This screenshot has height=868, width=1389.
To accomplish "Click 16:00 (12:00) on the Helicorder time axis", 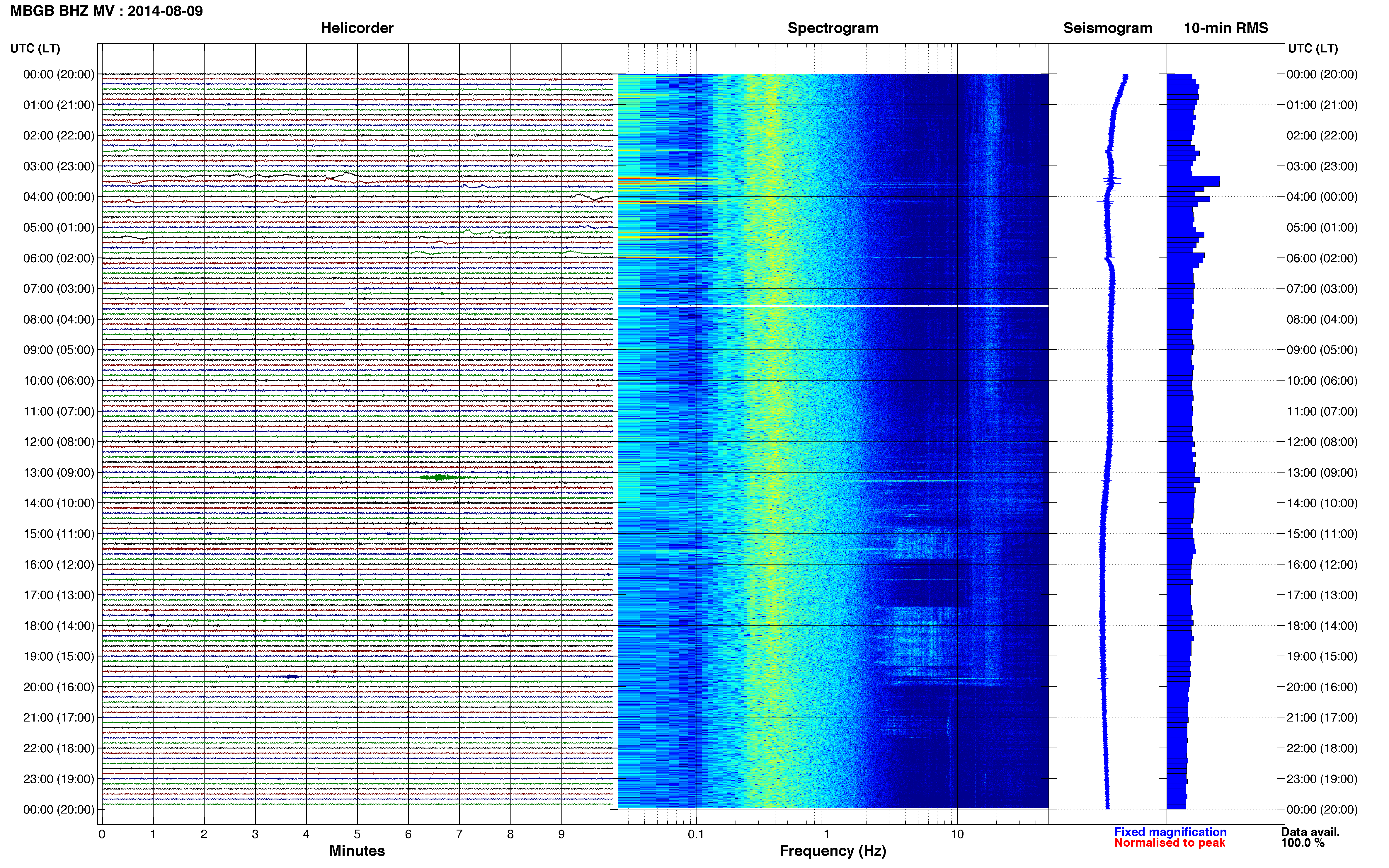I will point(59,564).
